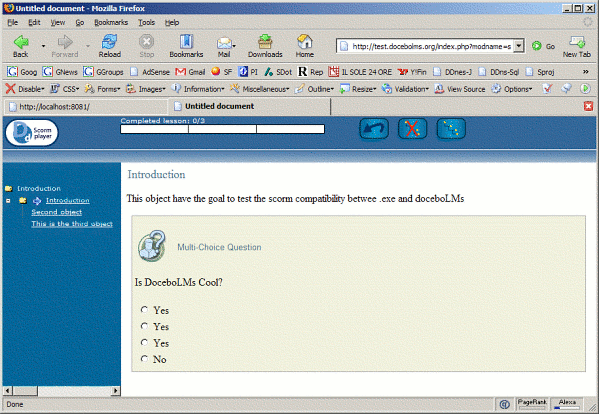Switch to the http://localhost:8081/ tab
The height and width of the screenshot is (414, 599).
tap(85, 107)
